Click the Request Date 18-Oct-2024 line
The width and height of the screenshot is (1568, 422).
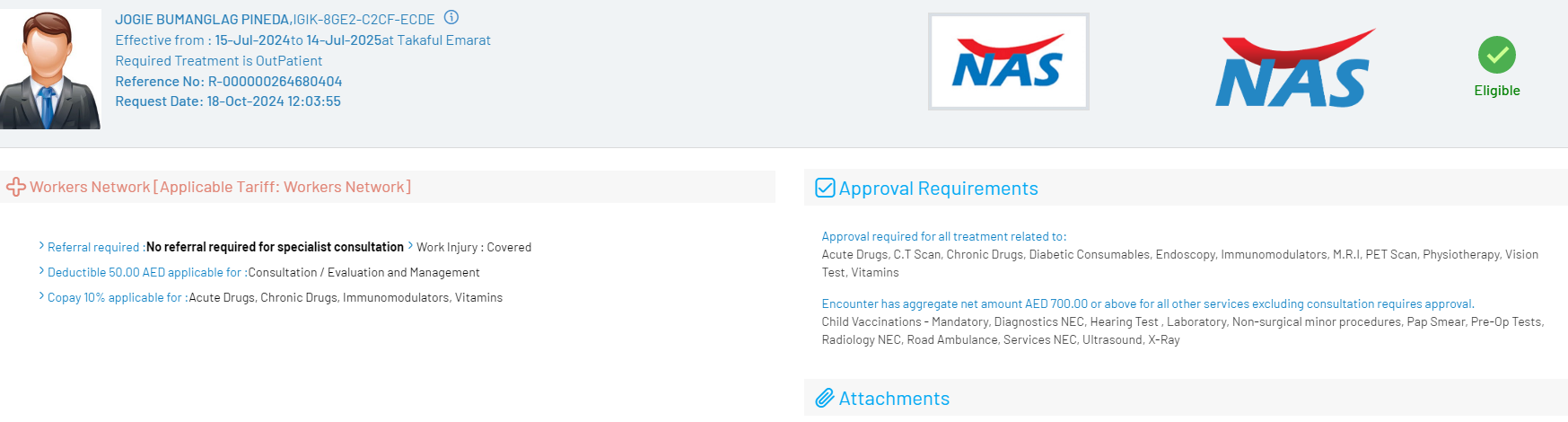pos(228,101)
